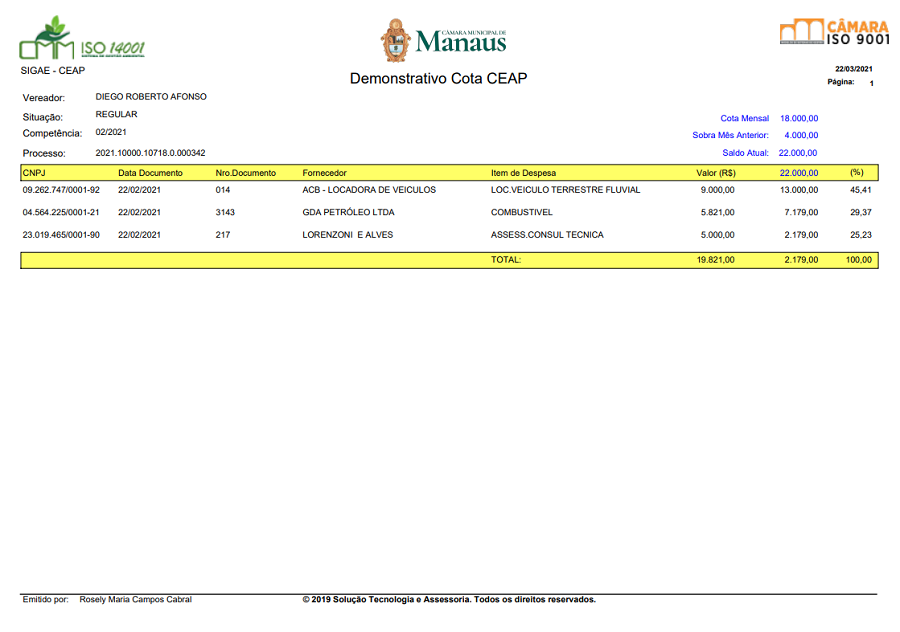Select the process number 2021.10000.10718.0.000342

pyautogui.click(x=150, y=153)
